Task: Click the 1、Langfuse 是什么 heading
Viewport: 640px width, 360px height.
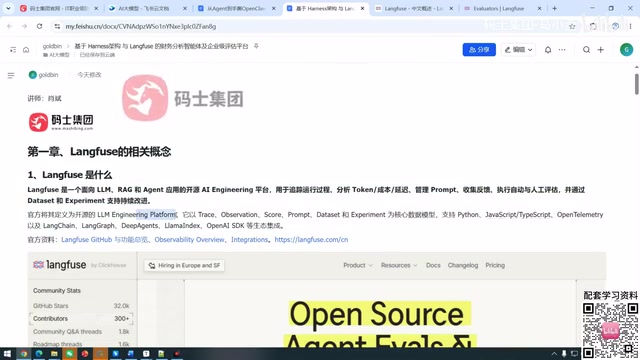Action: pos(69,175)
